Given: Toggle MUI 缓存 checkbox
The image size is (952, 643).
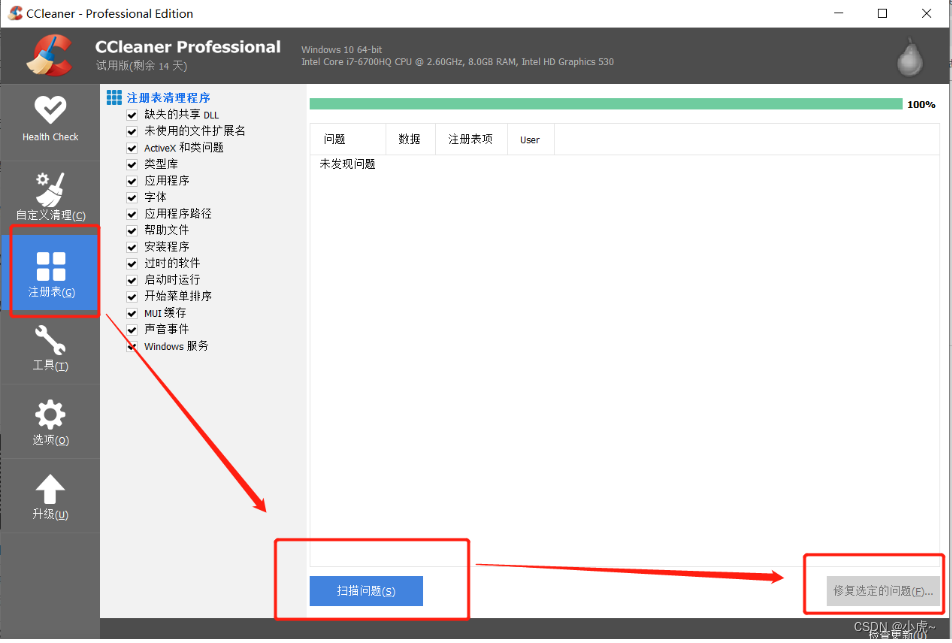Looking at the screenshot, I should (x=132, y=313).
